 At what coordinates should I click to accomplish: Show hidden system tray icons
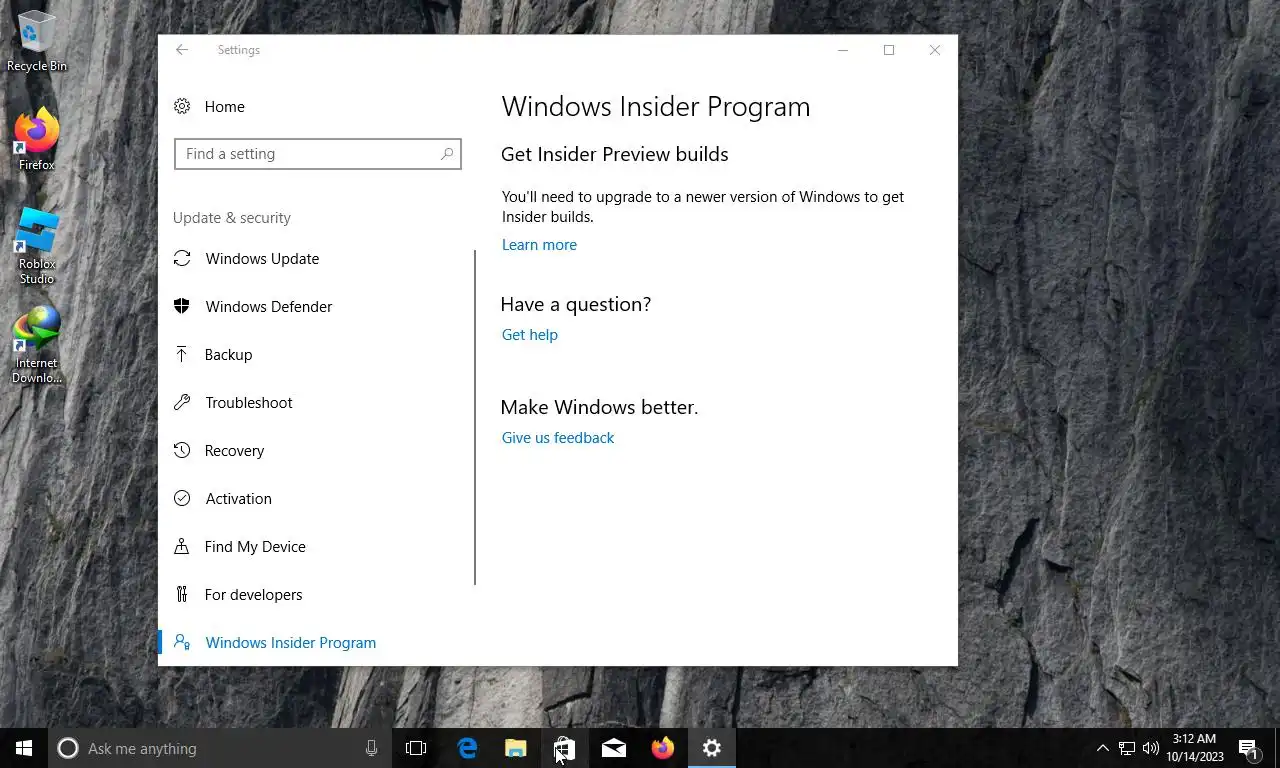pos(1103,748)
